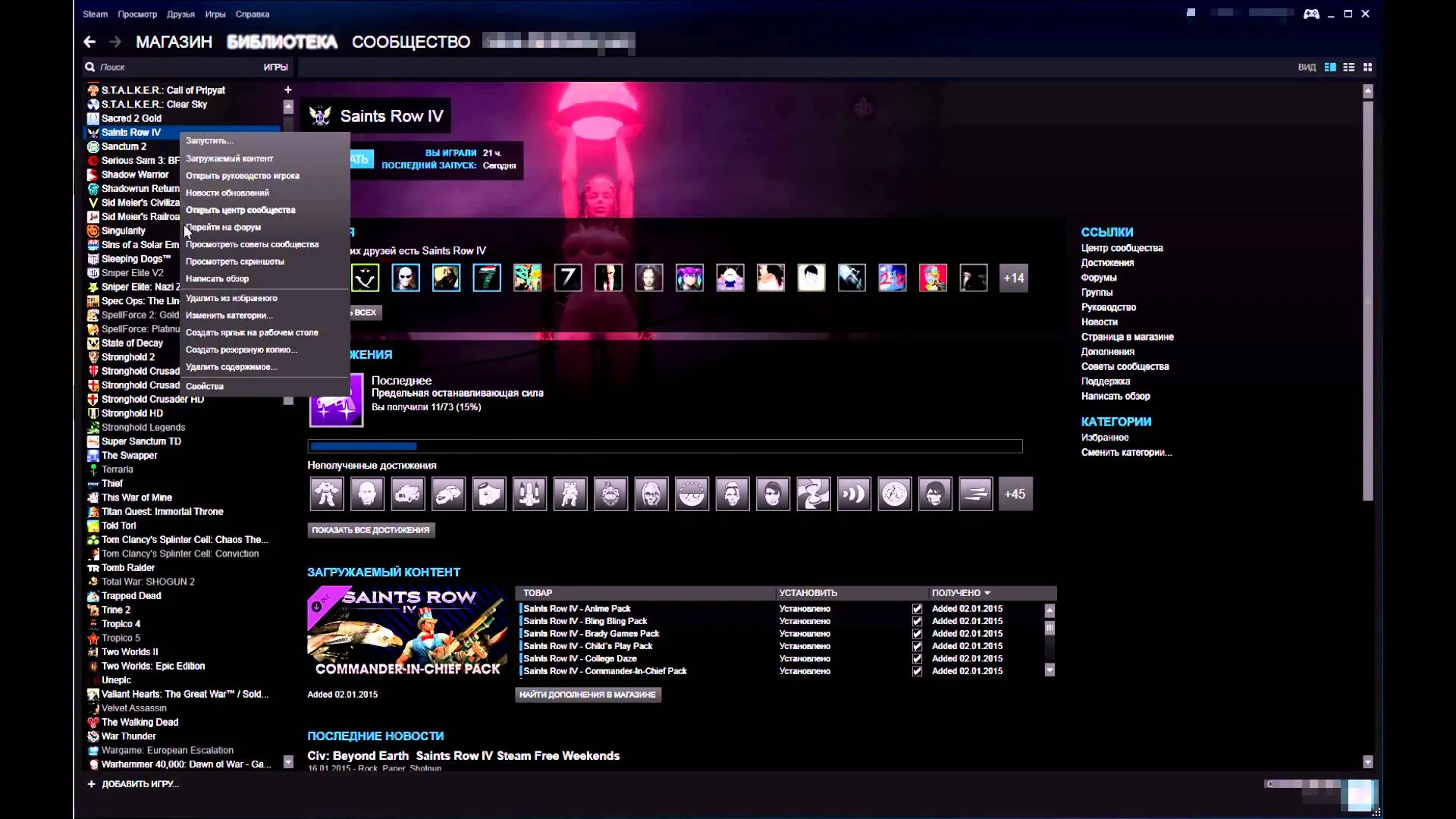
Task: Click the War Thunder game icon
Action: [x=93, y=736]
